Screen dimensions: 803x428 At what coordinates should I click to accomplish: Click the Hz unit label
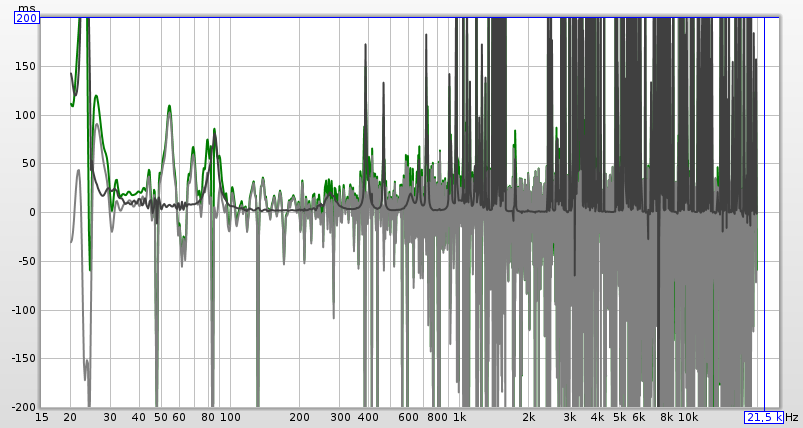pyautogui.click(x=792, y=417)
